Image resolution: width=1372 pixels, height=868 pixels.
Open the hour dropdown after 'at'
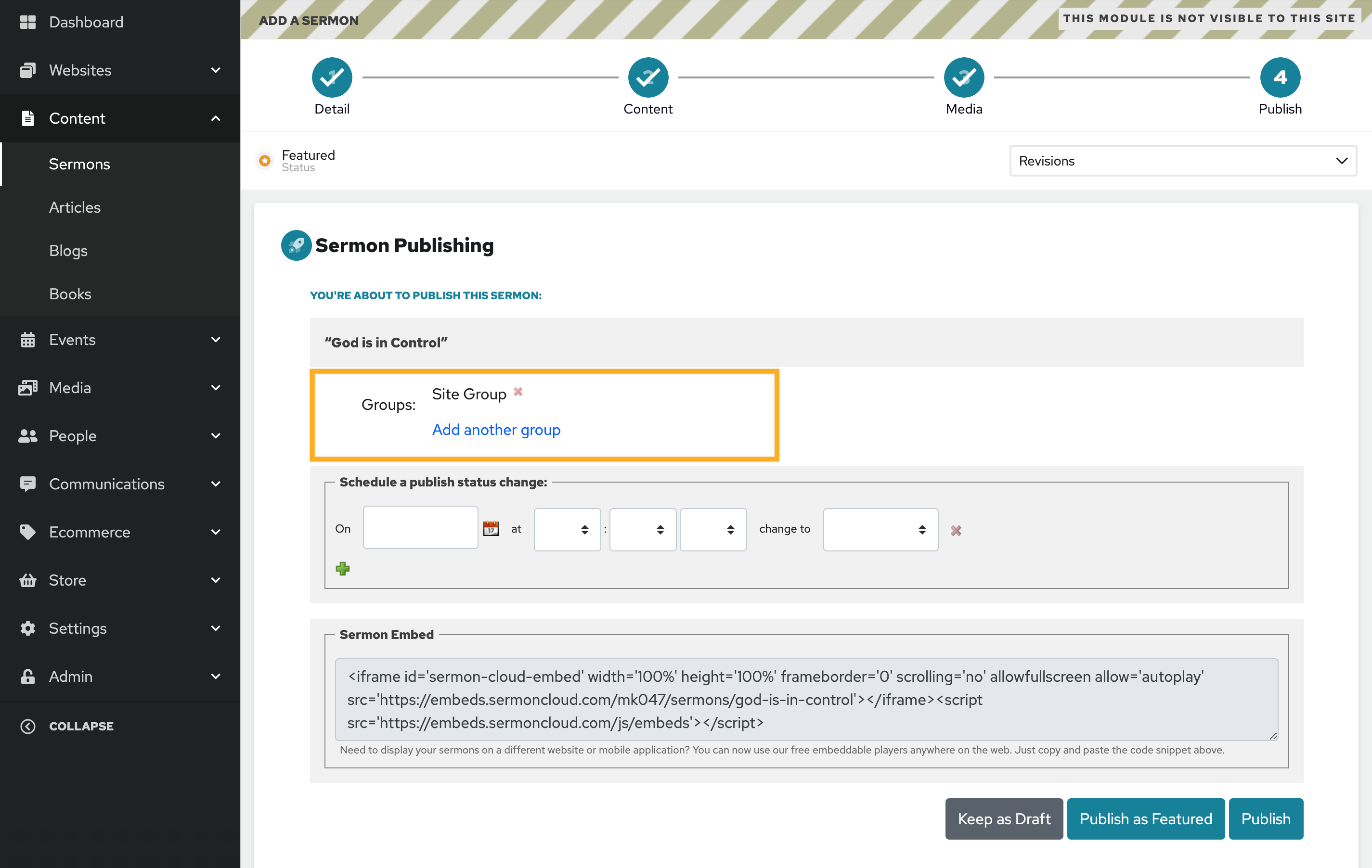point(567,529)
